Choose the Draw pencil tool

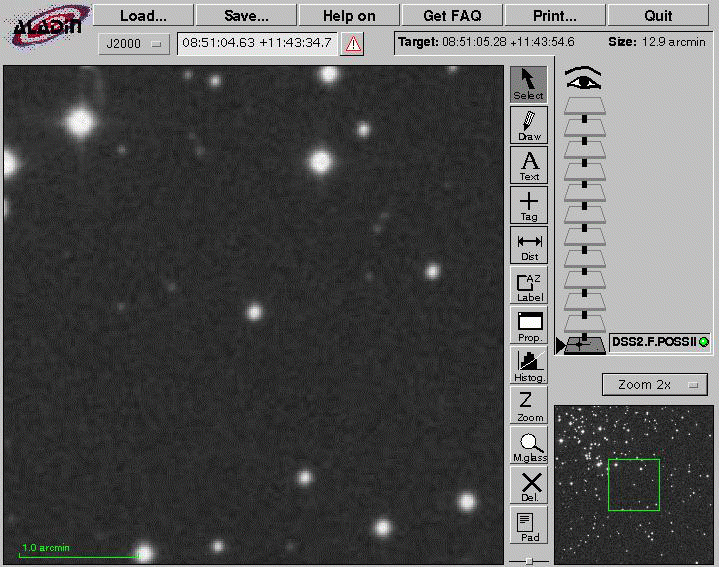tap(529, 125)
